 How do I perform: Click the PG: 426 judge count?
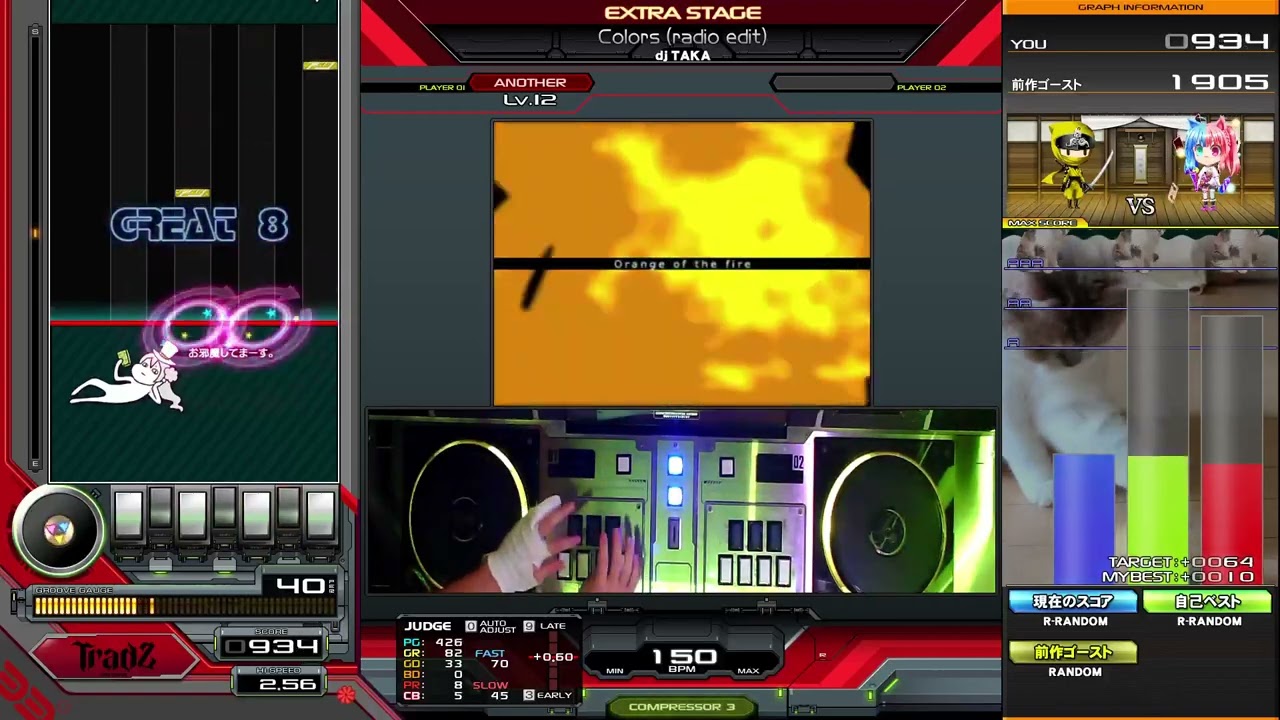coord(433,643)
